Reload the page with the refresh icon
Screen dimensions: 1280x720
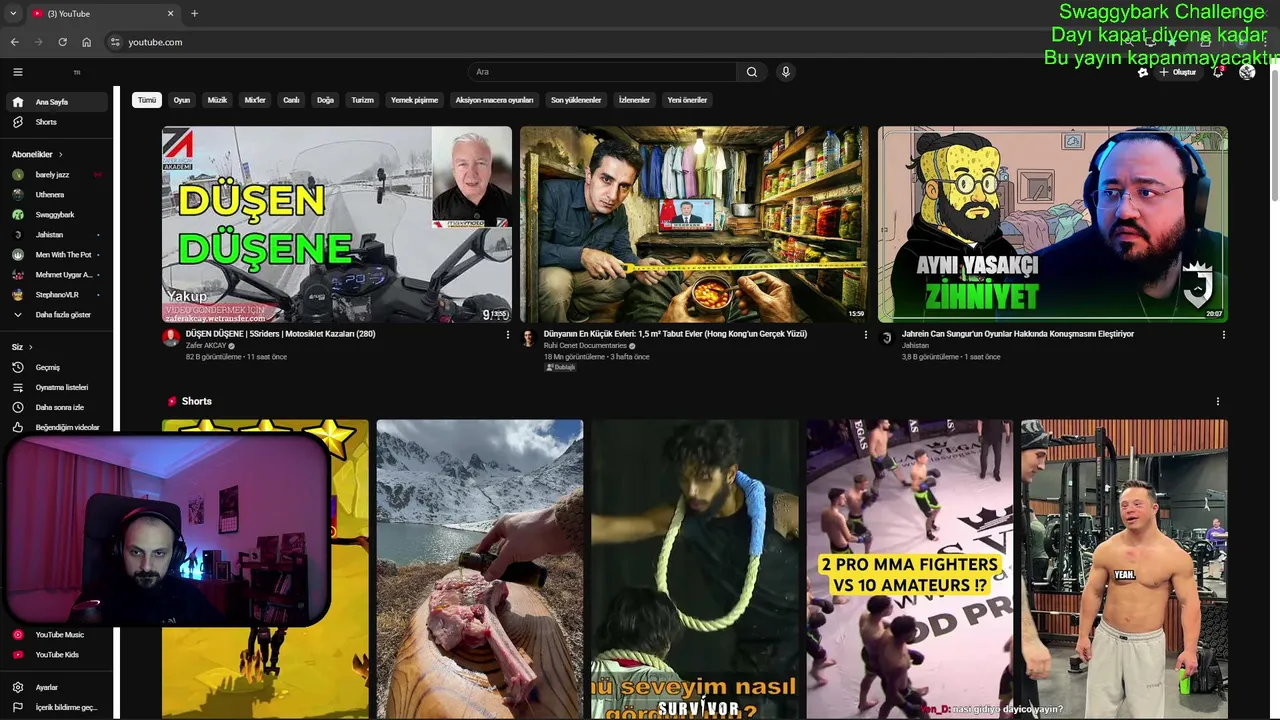(x=62, y=42)
